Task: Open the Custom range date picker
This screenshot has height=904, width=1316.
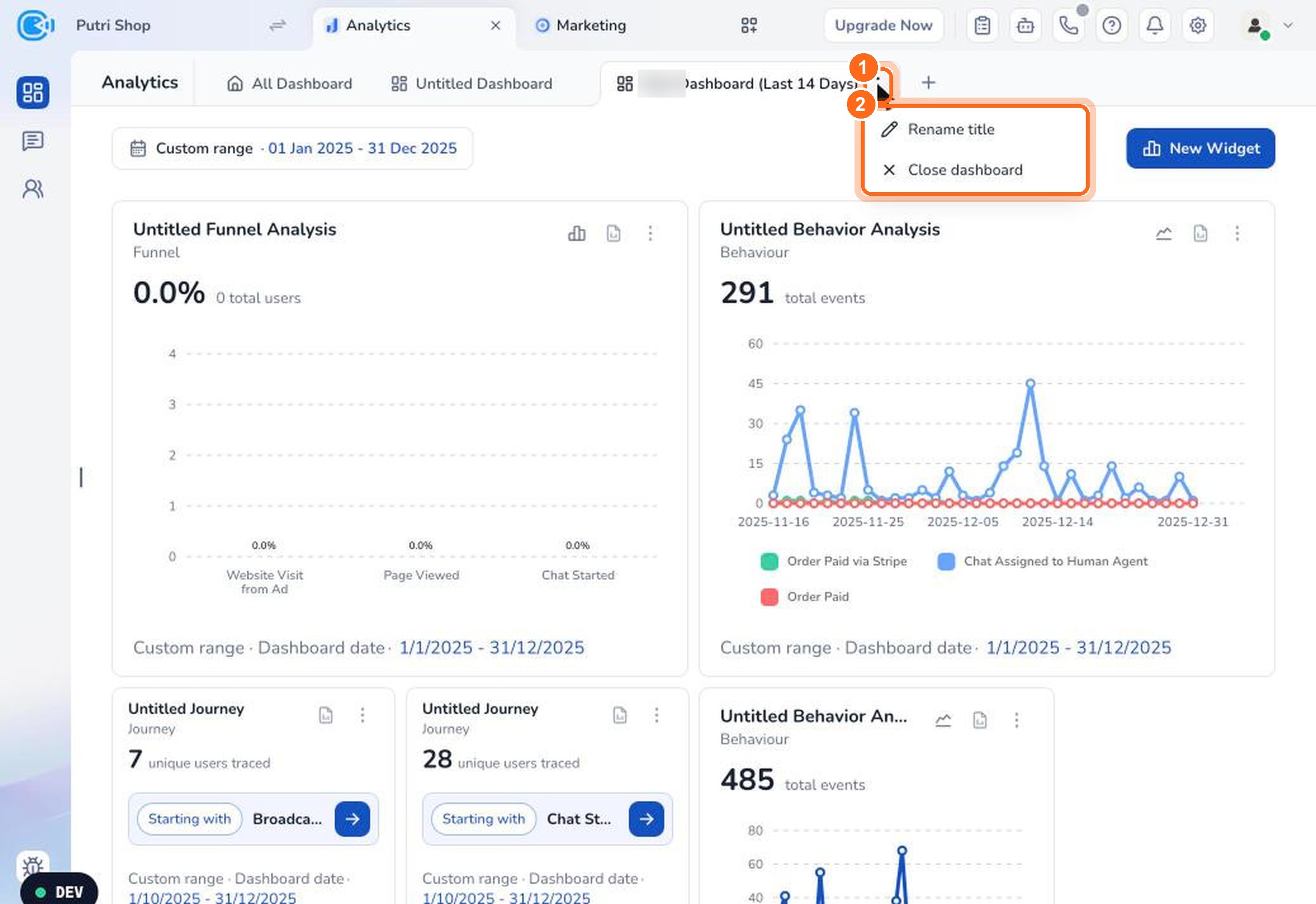Action: coord(292,148)
